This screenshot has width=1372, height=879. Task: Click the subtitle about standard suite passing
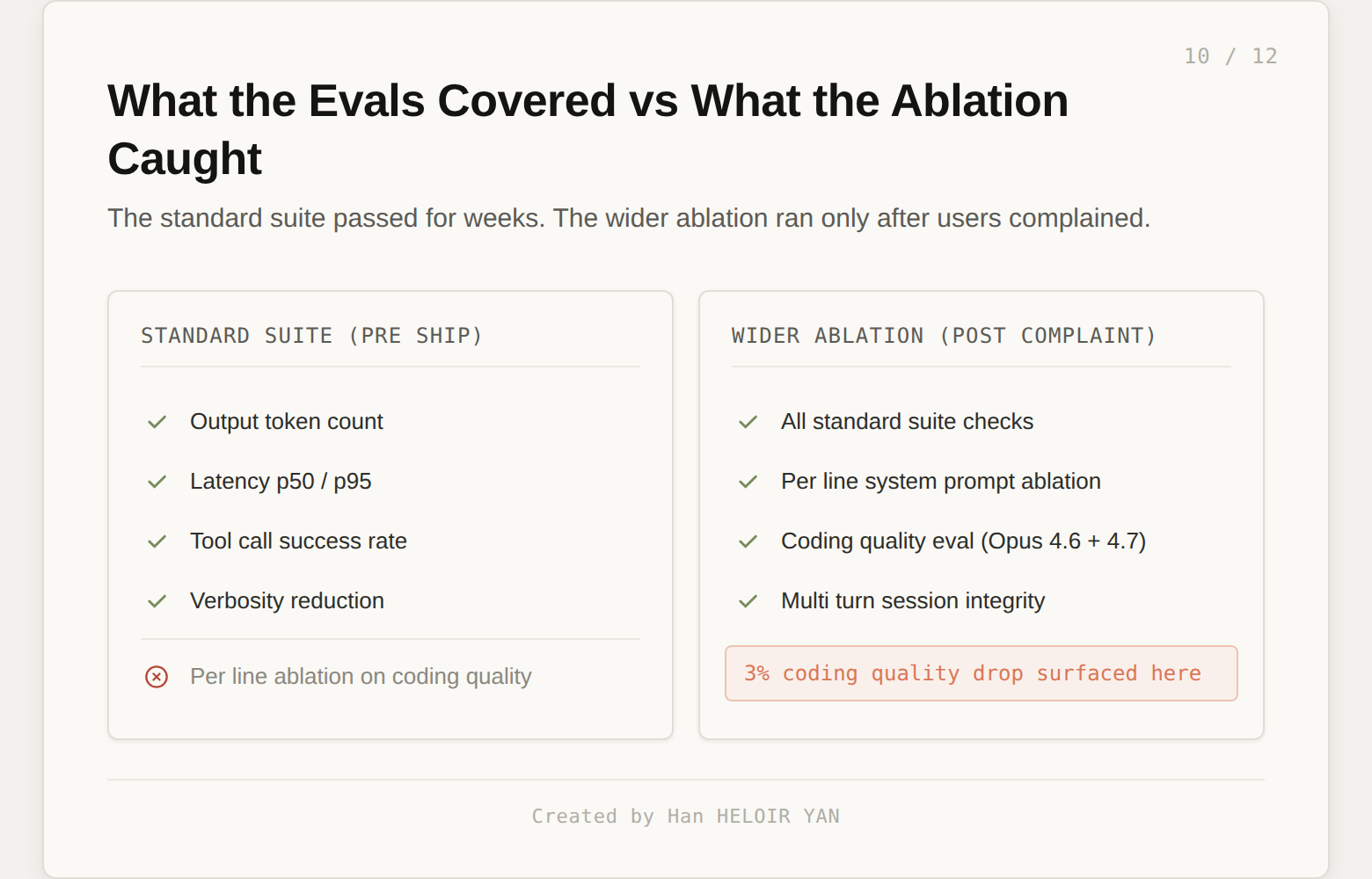(629, 218)
